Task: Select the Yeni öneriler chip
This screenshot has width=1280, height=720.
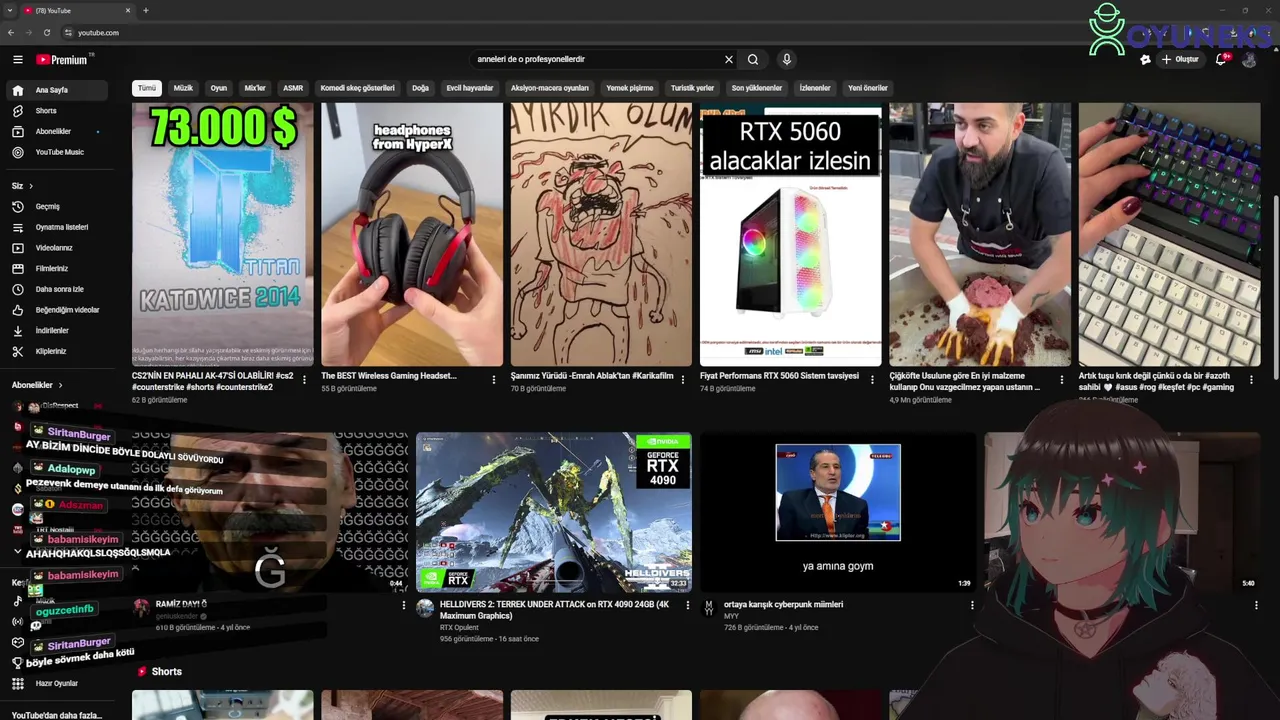Action: pyautogui.click(x=868, y=88)
